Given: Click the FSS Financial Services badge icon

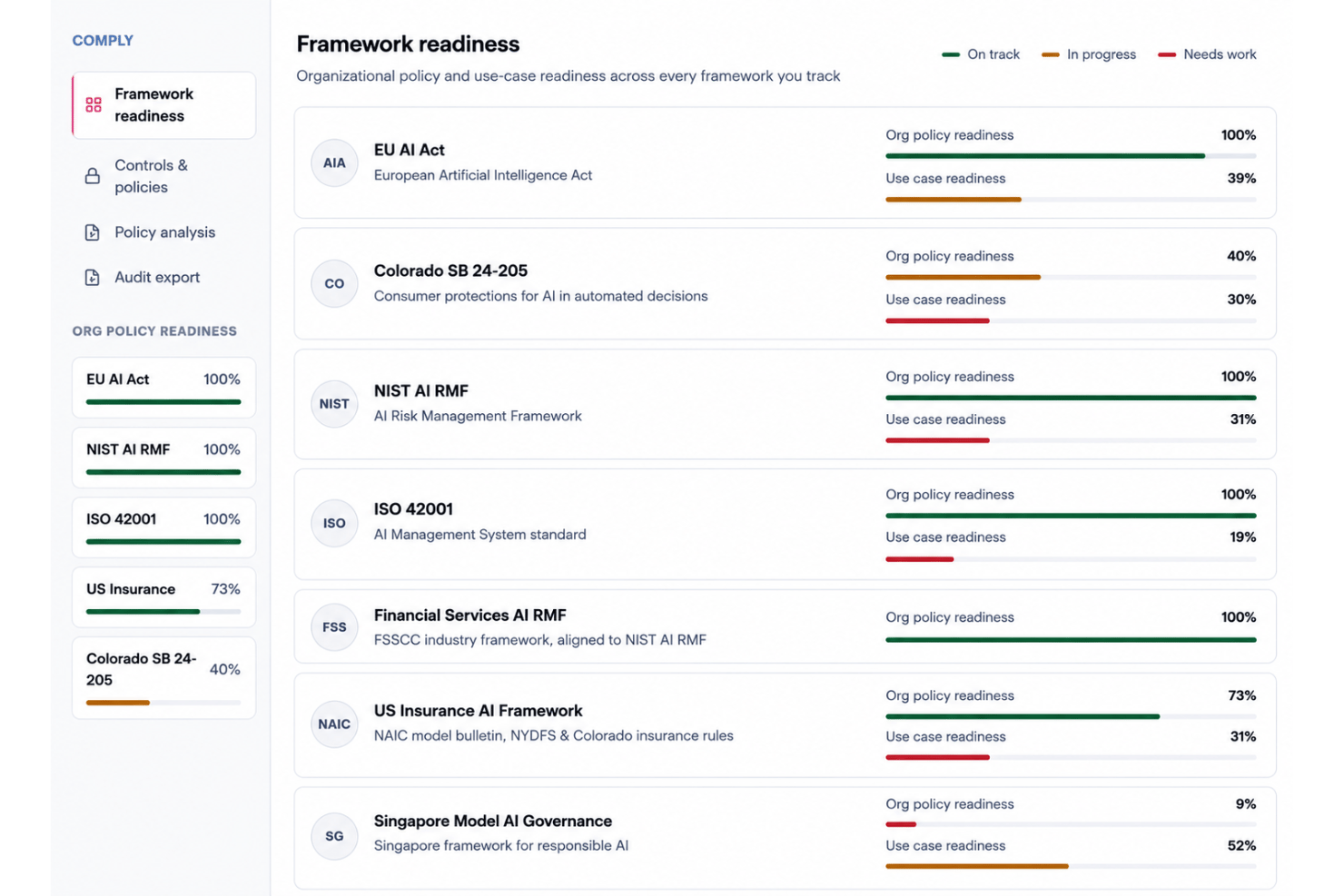Looking at the screenshot, I should point(334,627).
